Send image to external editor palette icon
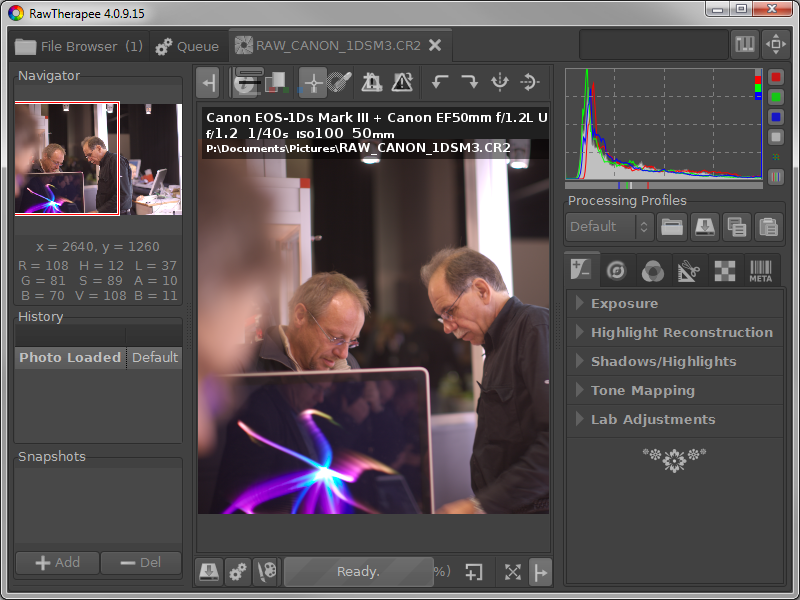Image resolution: width=800 pixels, height=600 pixels. tap(265, 572)
